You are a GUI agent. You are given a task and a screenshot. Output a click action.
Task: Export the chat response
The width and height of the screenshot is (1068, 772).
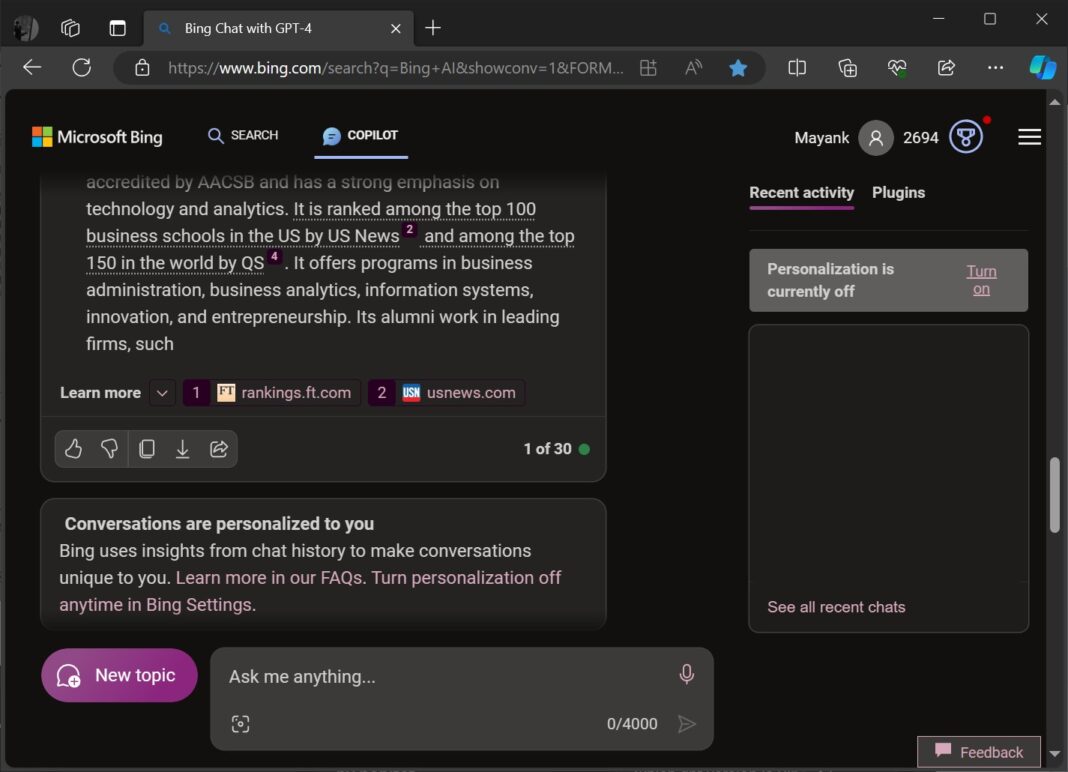[x=182, y=448]
